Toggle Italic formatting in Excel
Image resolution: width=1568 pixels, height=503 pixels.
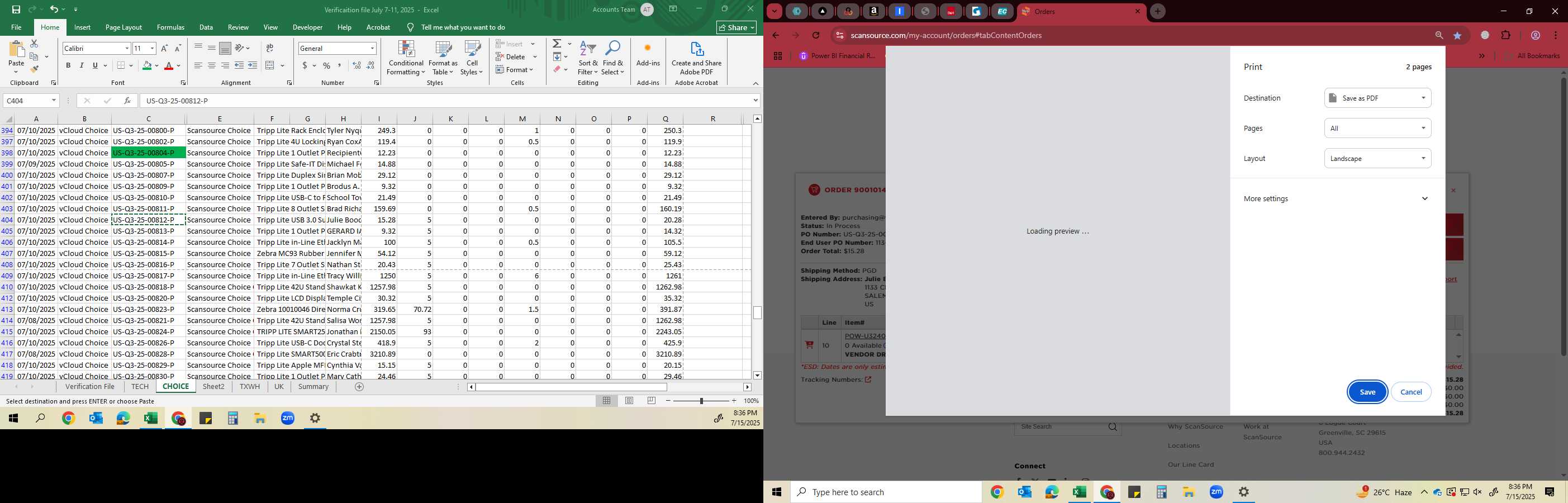tap(82, 66)
